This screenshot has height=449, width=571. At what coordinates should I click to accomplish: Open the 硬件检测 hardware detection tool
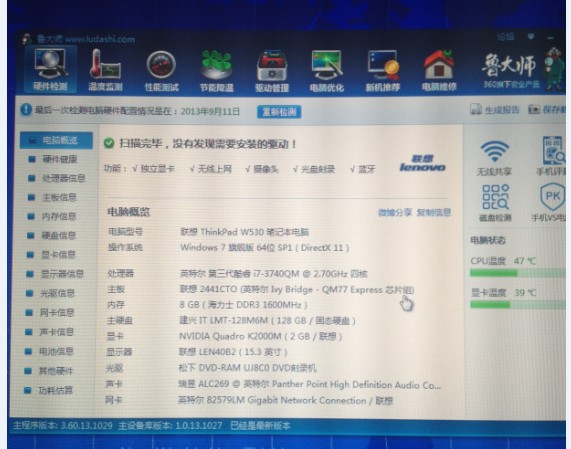click(x=50, y=70)
